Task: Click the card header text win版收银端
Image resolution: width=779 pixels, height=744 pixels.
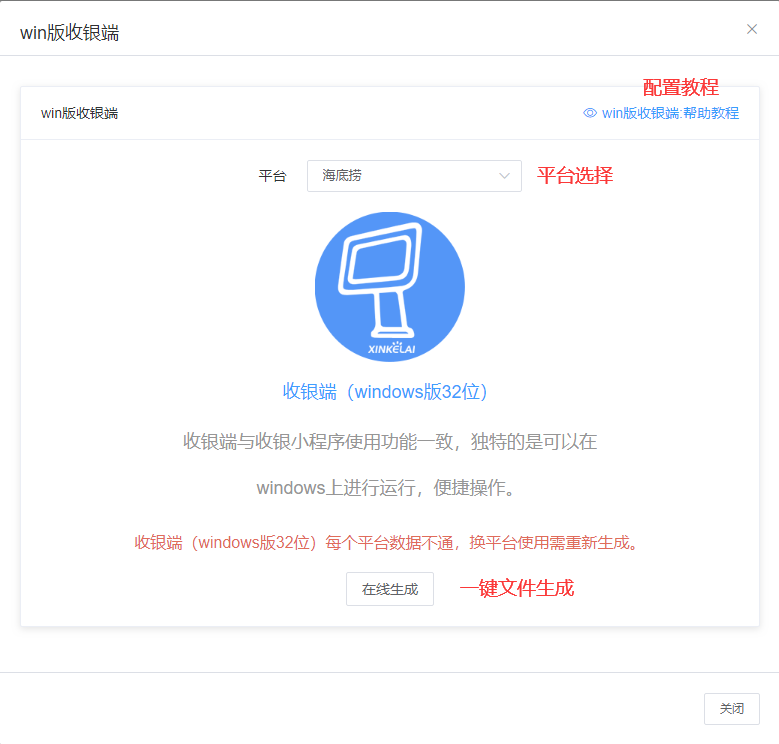Action: [x=79, y=113]
